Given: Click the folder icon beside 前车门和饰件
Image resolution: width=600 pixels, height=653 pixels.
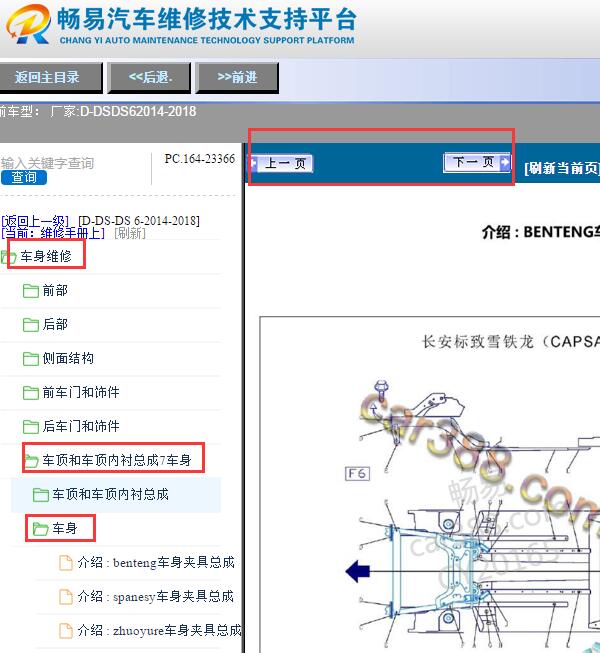Looking at the screenshot, I should pyautogui.click(x=31, y=393).
